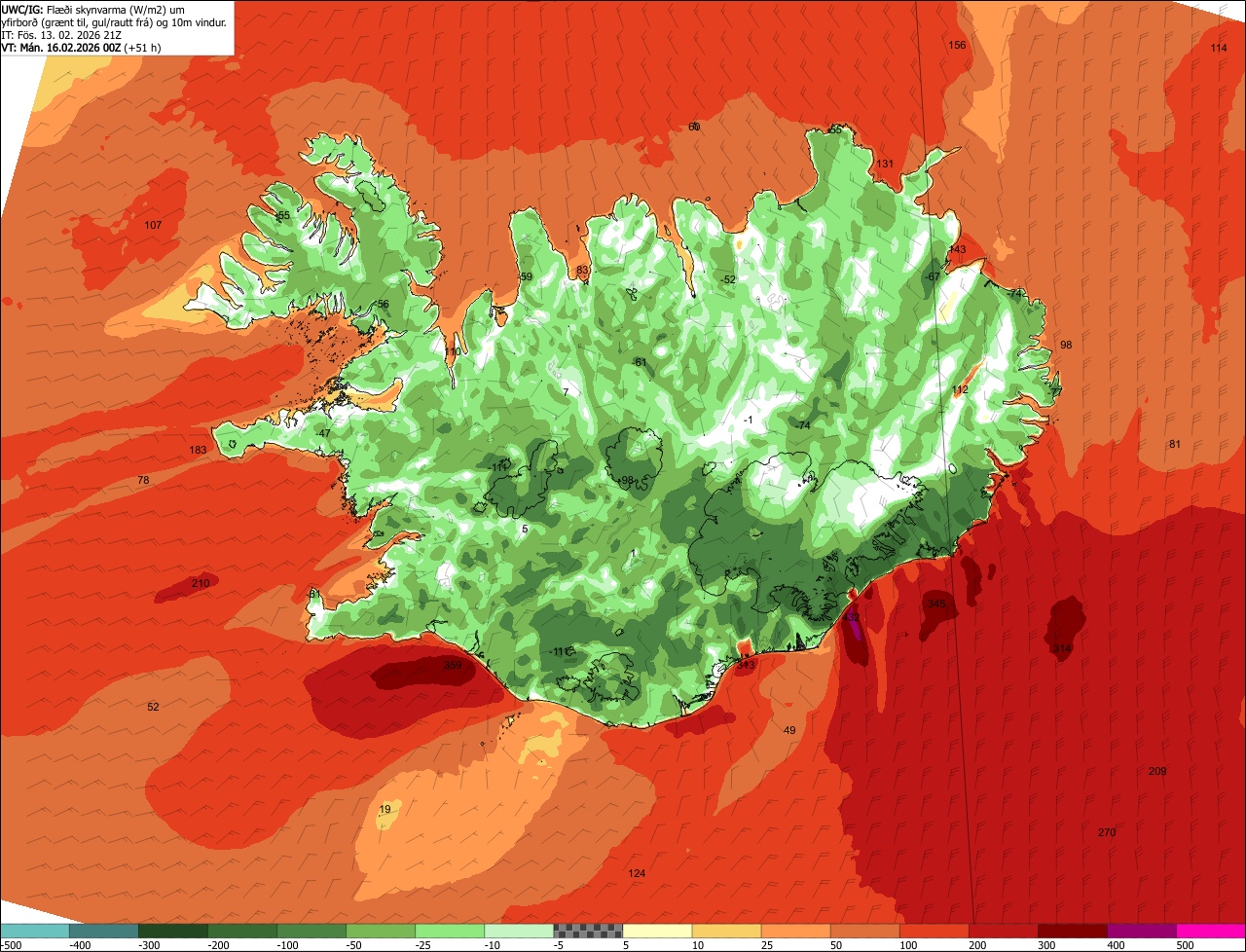1246x952 pixels.
Task: Click the value 60 north of Iceland
Action: [x=694, y=128]
